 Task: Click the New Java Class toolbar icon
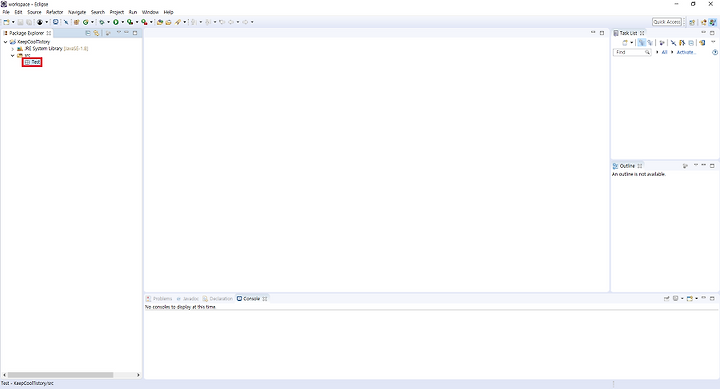click(85, 22)
